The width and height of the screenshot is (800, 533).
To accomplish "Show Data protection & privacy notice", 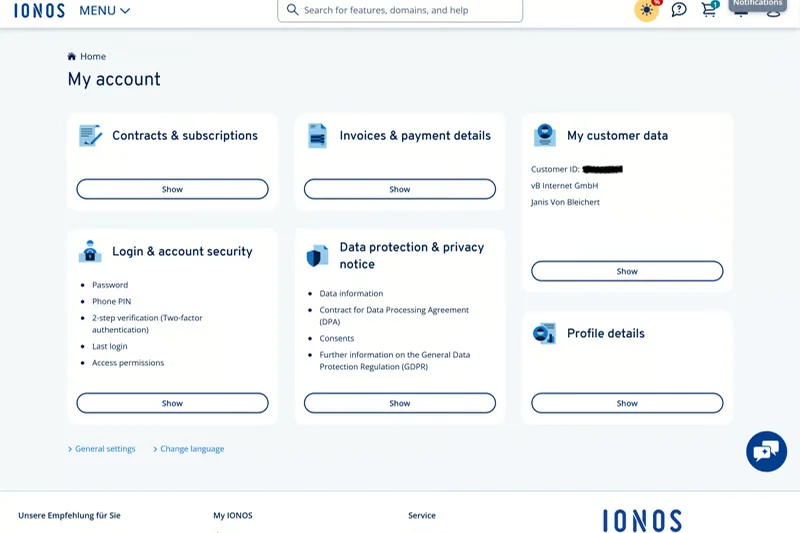I will [x=399, y=403].
